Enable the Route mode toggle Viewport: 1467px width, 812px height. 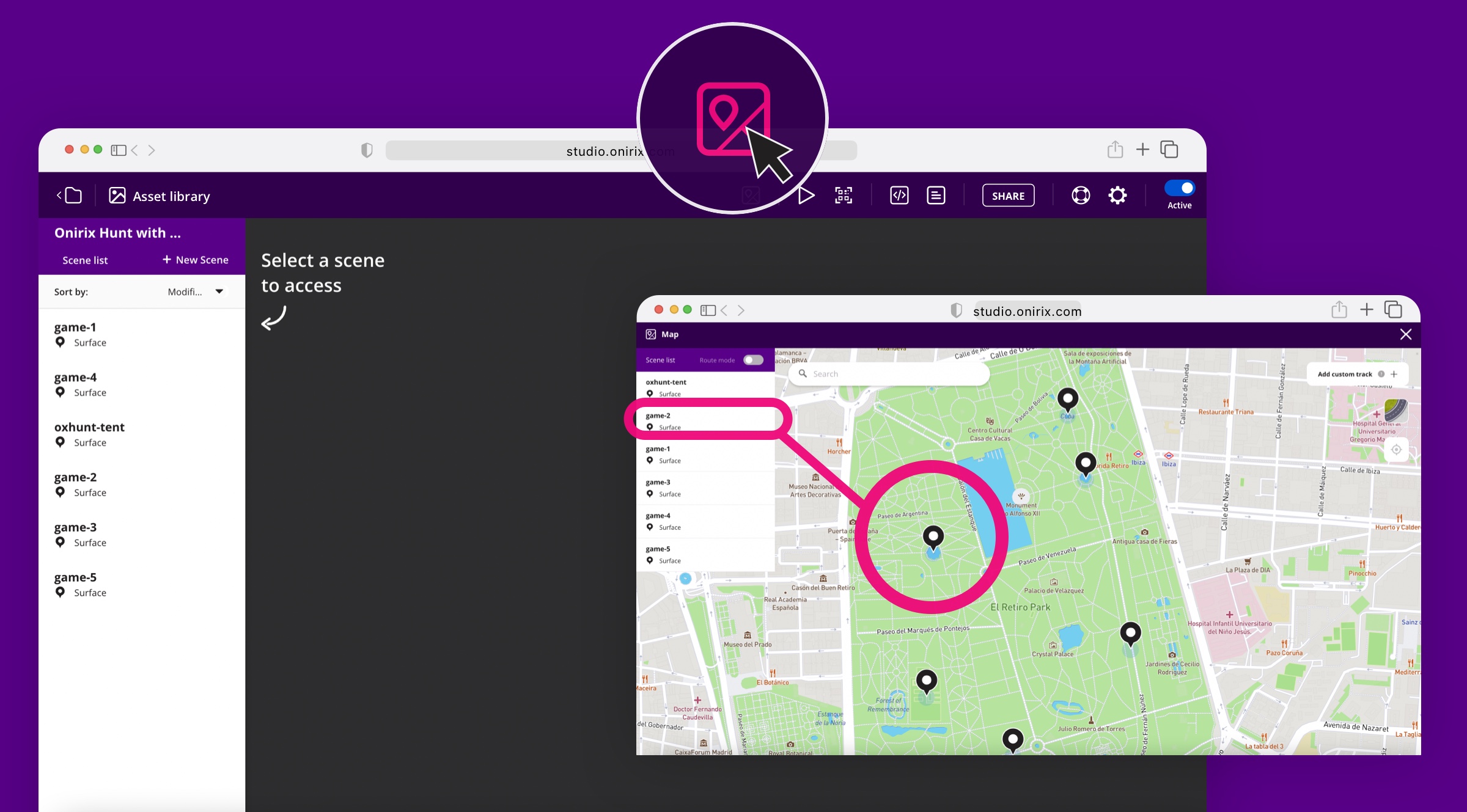tap(753, 360)
